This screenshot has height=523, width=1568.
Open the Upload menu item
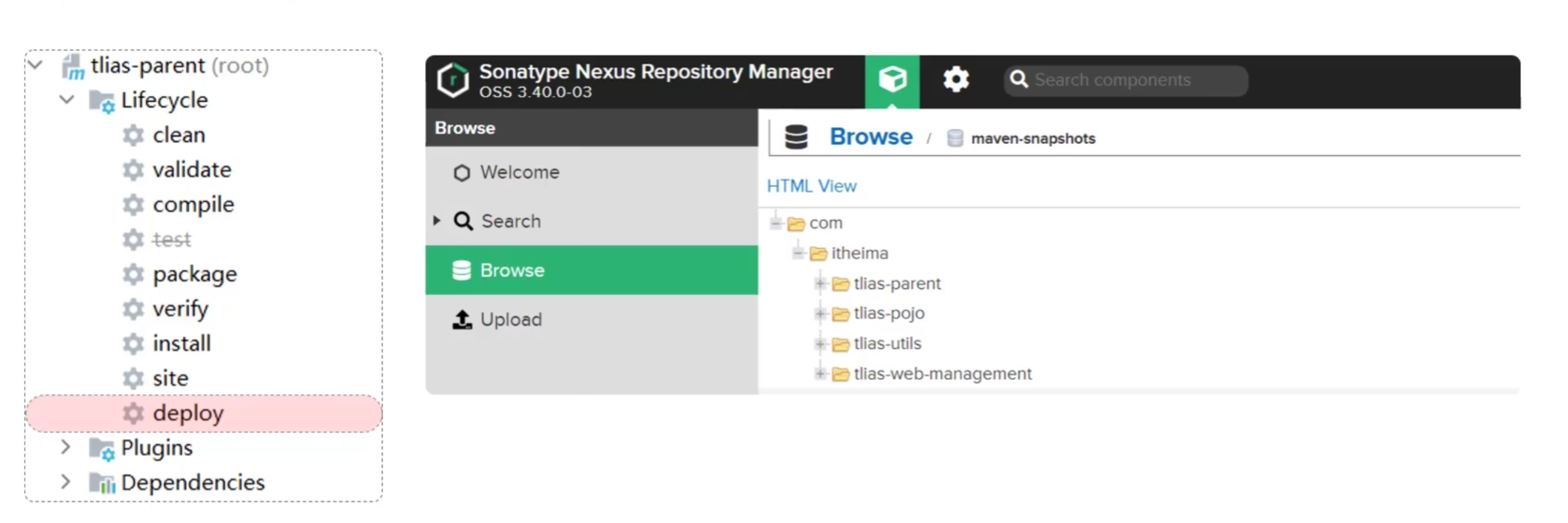point(592,319)
